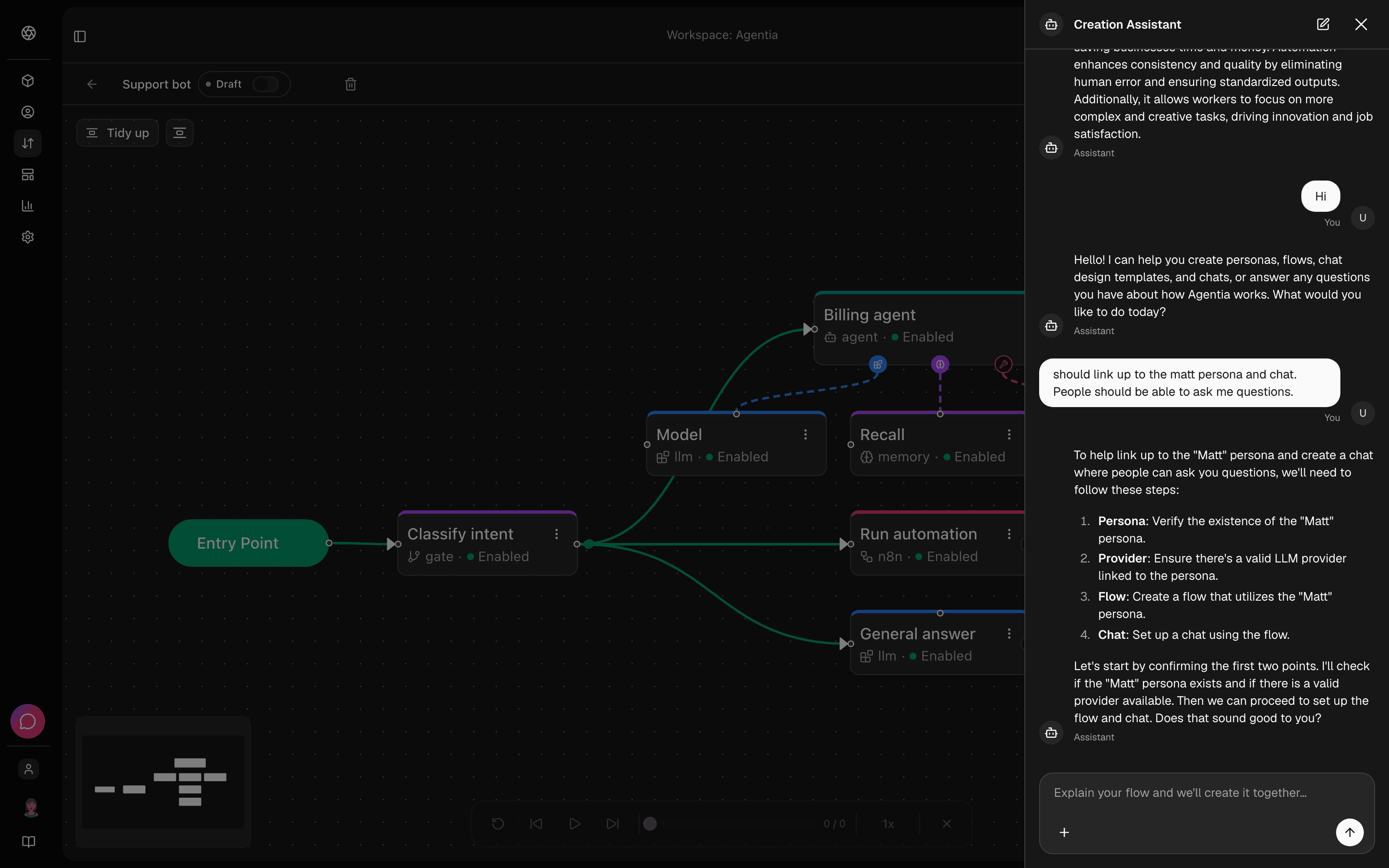Select the Recall node title
The height and width of the screenshot is (868, 1389).
(x=882, y=434)
